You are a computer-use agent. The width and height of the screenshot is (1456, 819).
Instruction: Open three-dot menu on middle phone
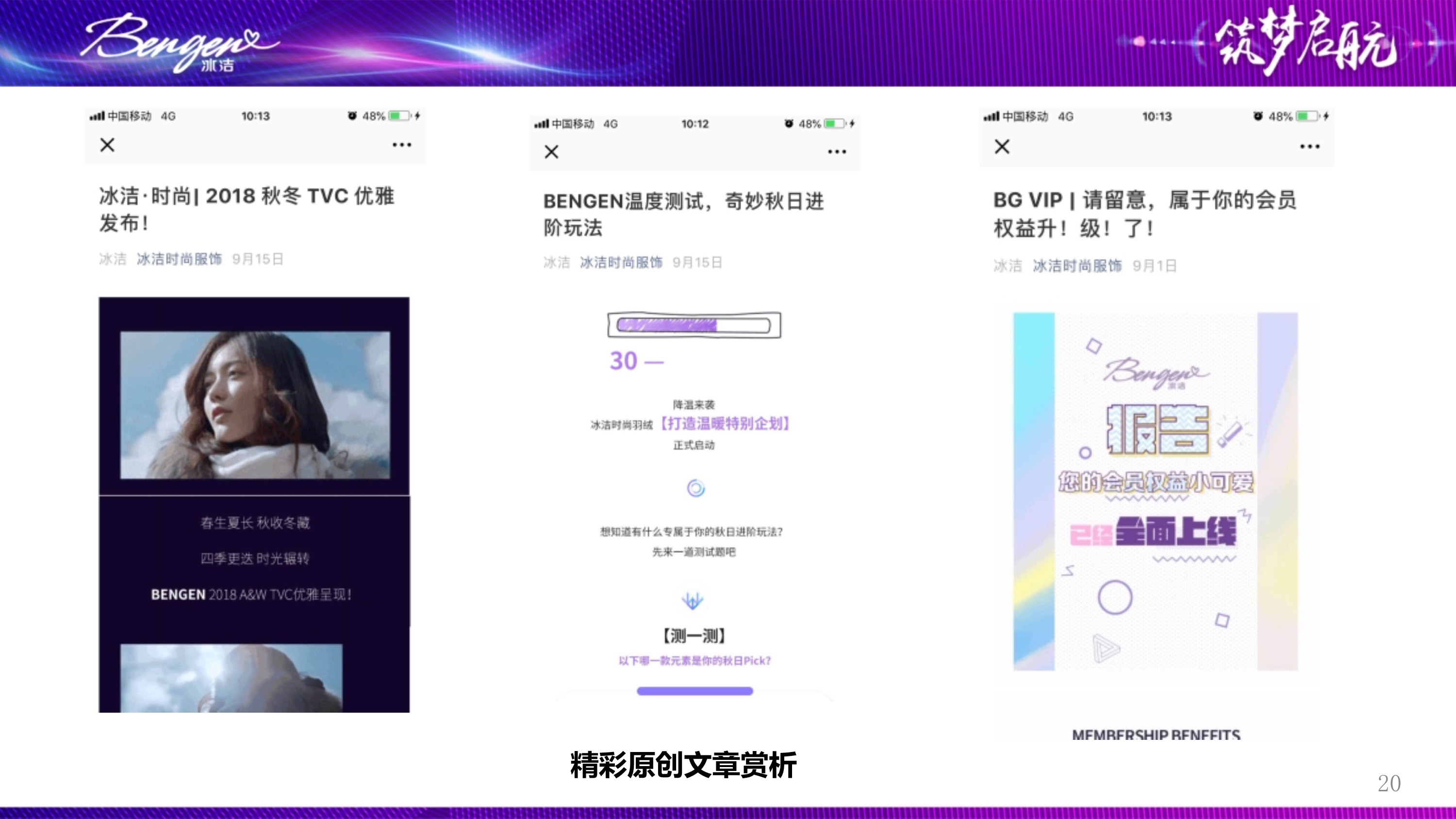tap(837, 151)
